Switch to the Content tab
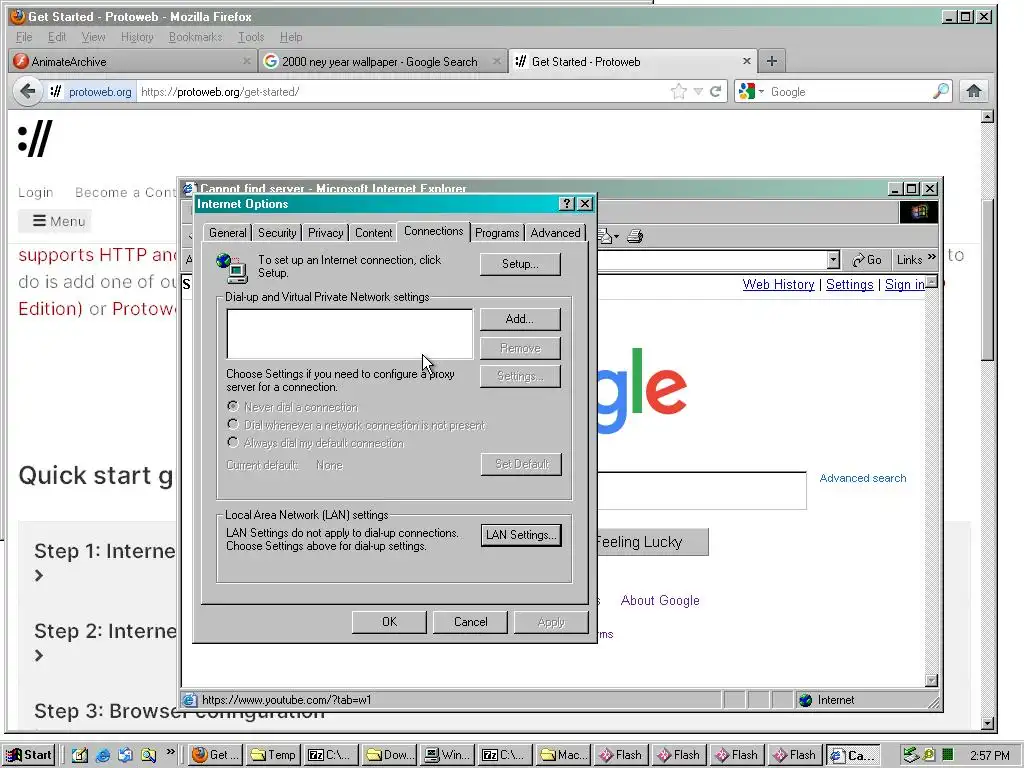The image size is (1024, 768). click(x=374, y=233)
